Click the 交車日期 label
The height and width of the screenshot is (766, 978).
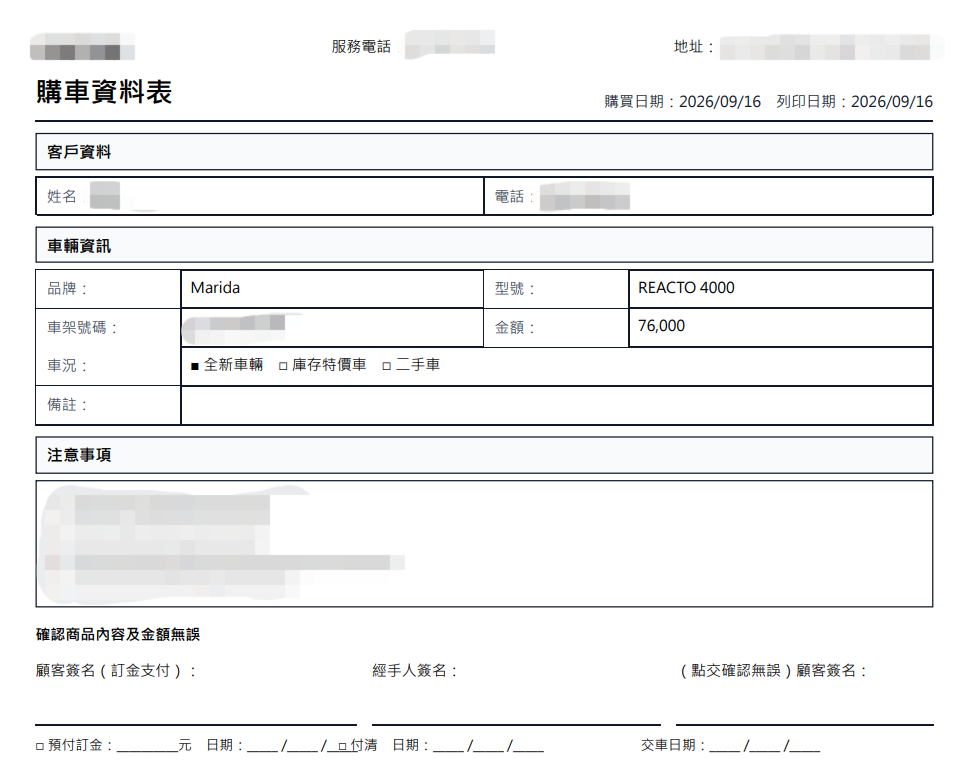click(673, 745)
